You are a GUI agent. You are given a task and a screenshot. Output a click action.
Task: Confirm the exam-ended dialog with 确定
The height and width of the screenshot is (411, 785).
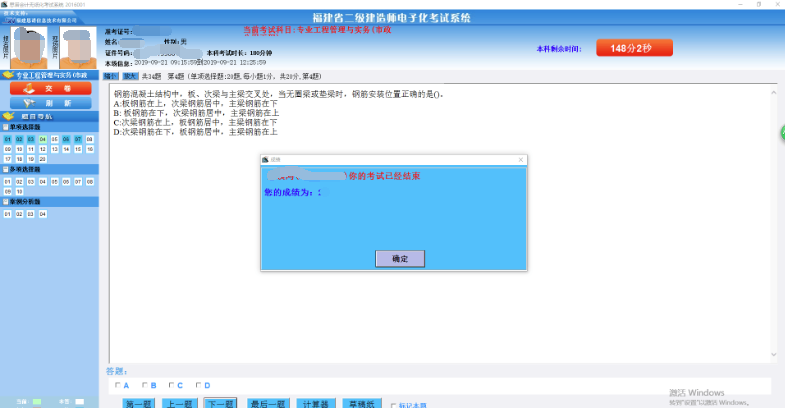tap(400, 259)
